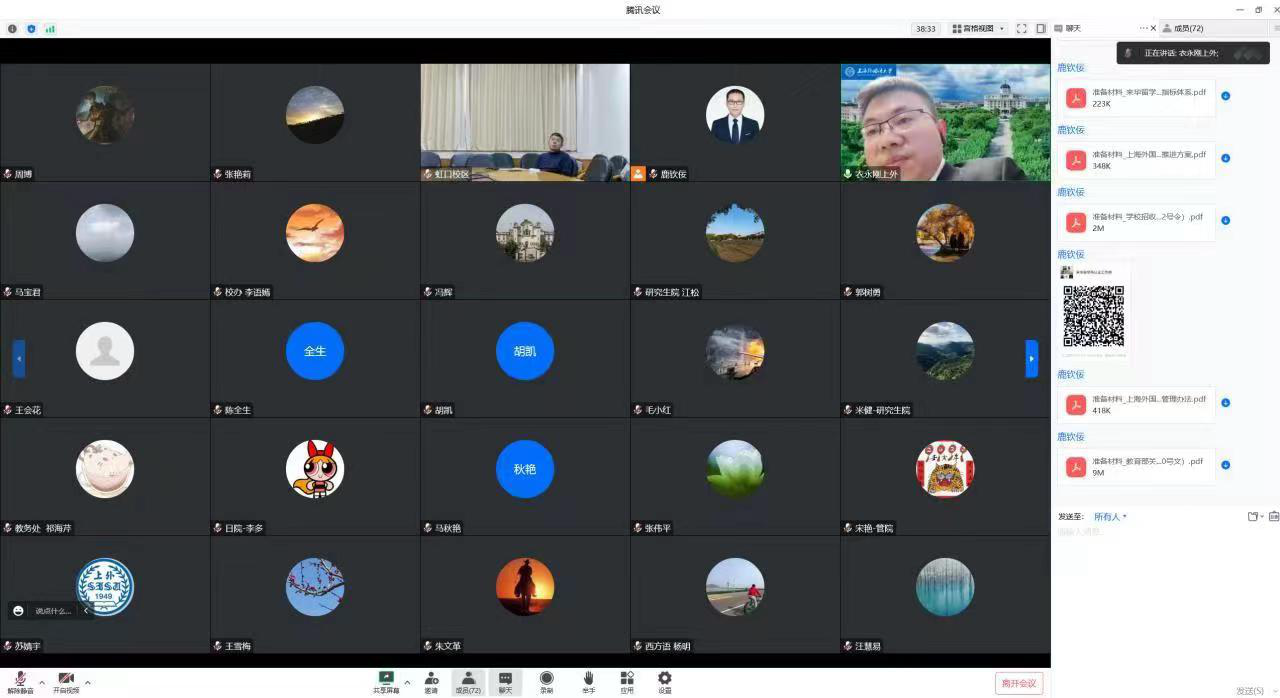This screenshot has width=1280, height=698.
Task: Download the 教育部关...0号文 PDF file
Action: click(x=1225, y=465)
